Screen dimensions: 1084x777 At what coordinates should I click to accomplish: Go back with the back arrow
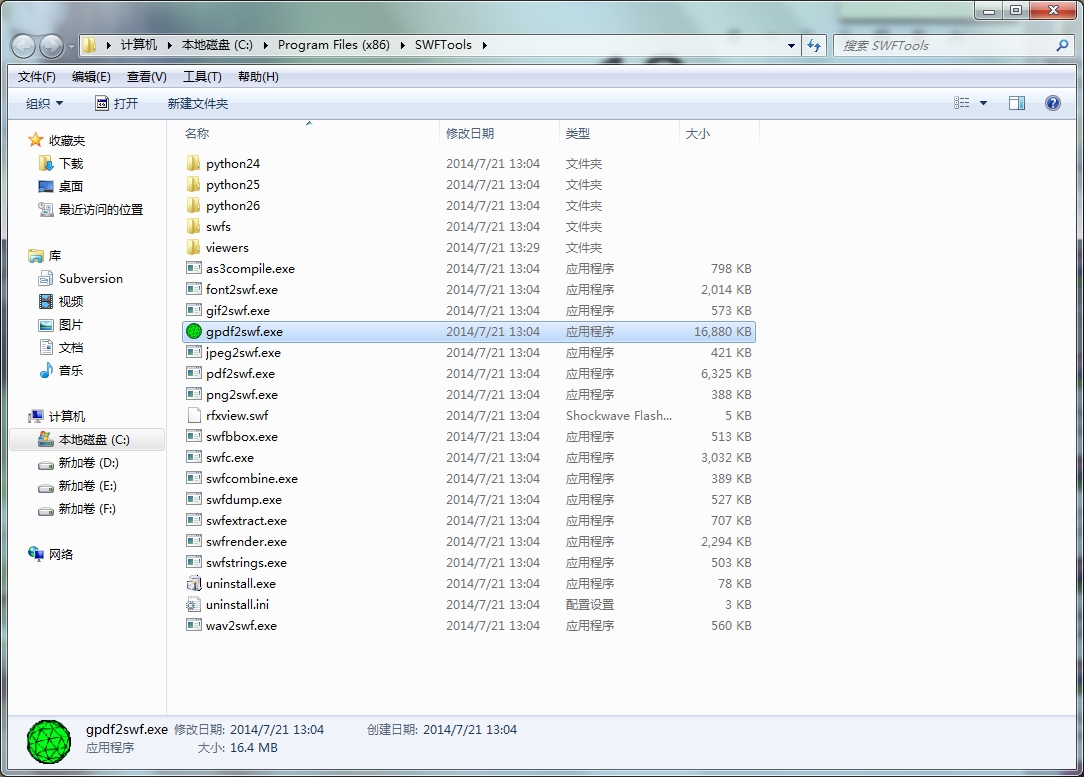pos(24,46)
